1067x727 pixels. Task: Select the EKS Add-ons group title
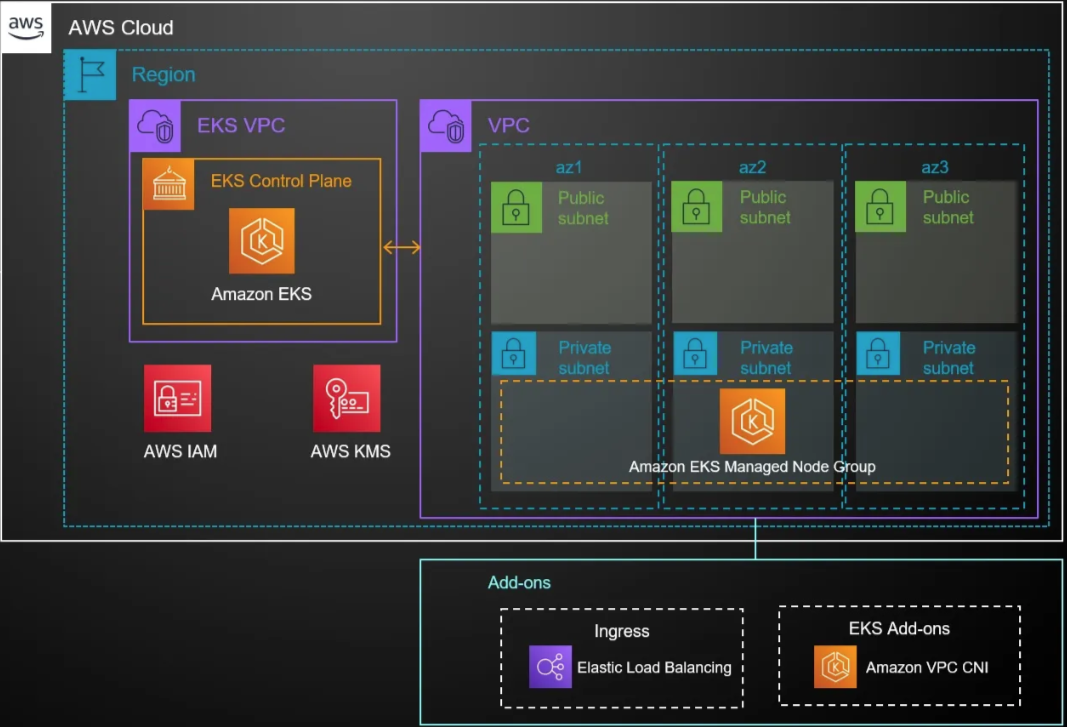point(899,628)
